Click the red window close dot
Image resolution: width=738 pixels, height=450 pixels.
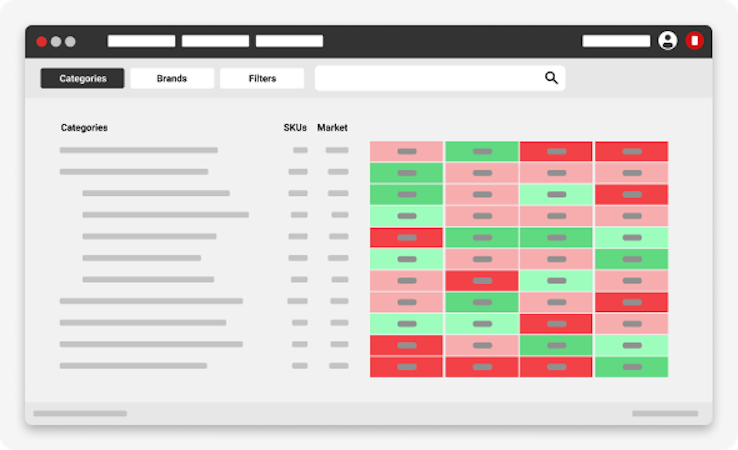(41, 41)
